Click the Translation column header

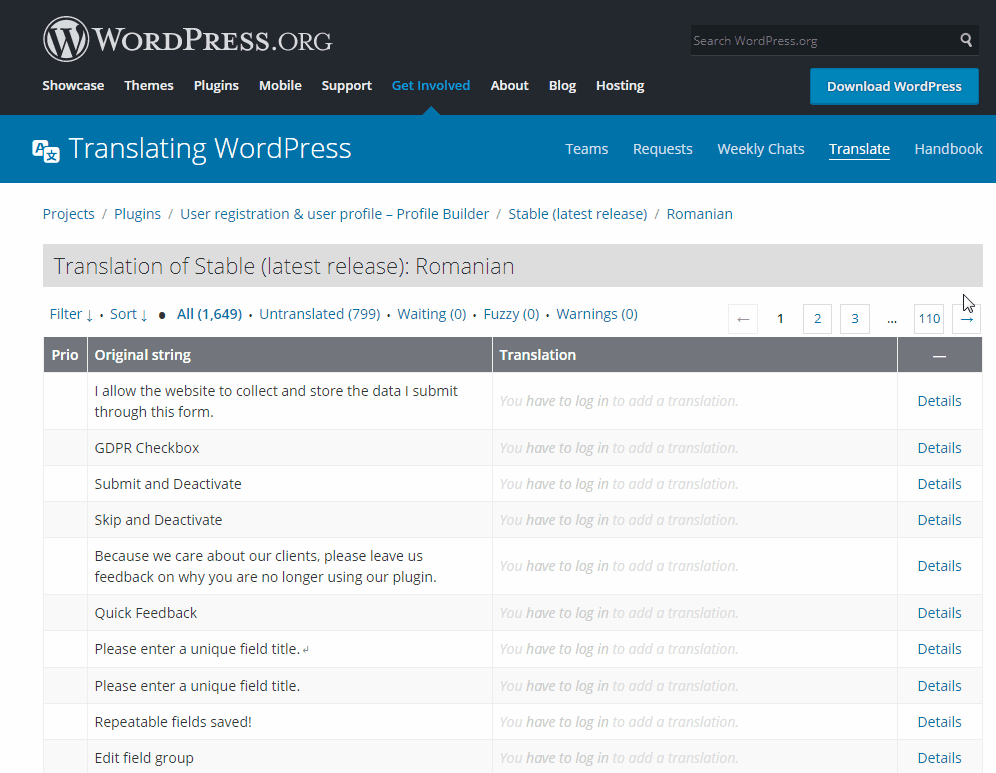pyautogui.click(x=695, y=355)
